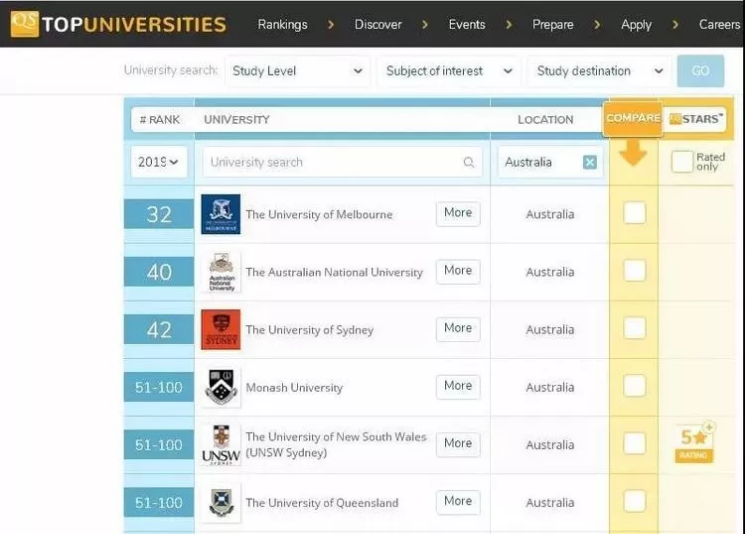The width and height of the screenshot is (745, 534).
Task: Check compare box for University of Queensland
Action: point(634,501)
